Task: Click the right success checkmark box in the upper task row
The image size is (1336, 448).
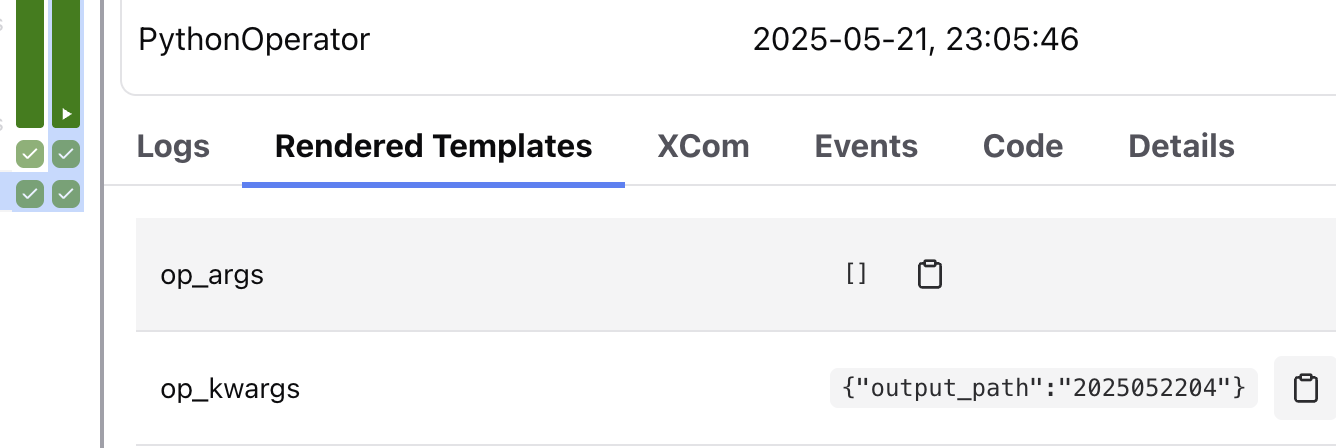Action: [66, 154]
